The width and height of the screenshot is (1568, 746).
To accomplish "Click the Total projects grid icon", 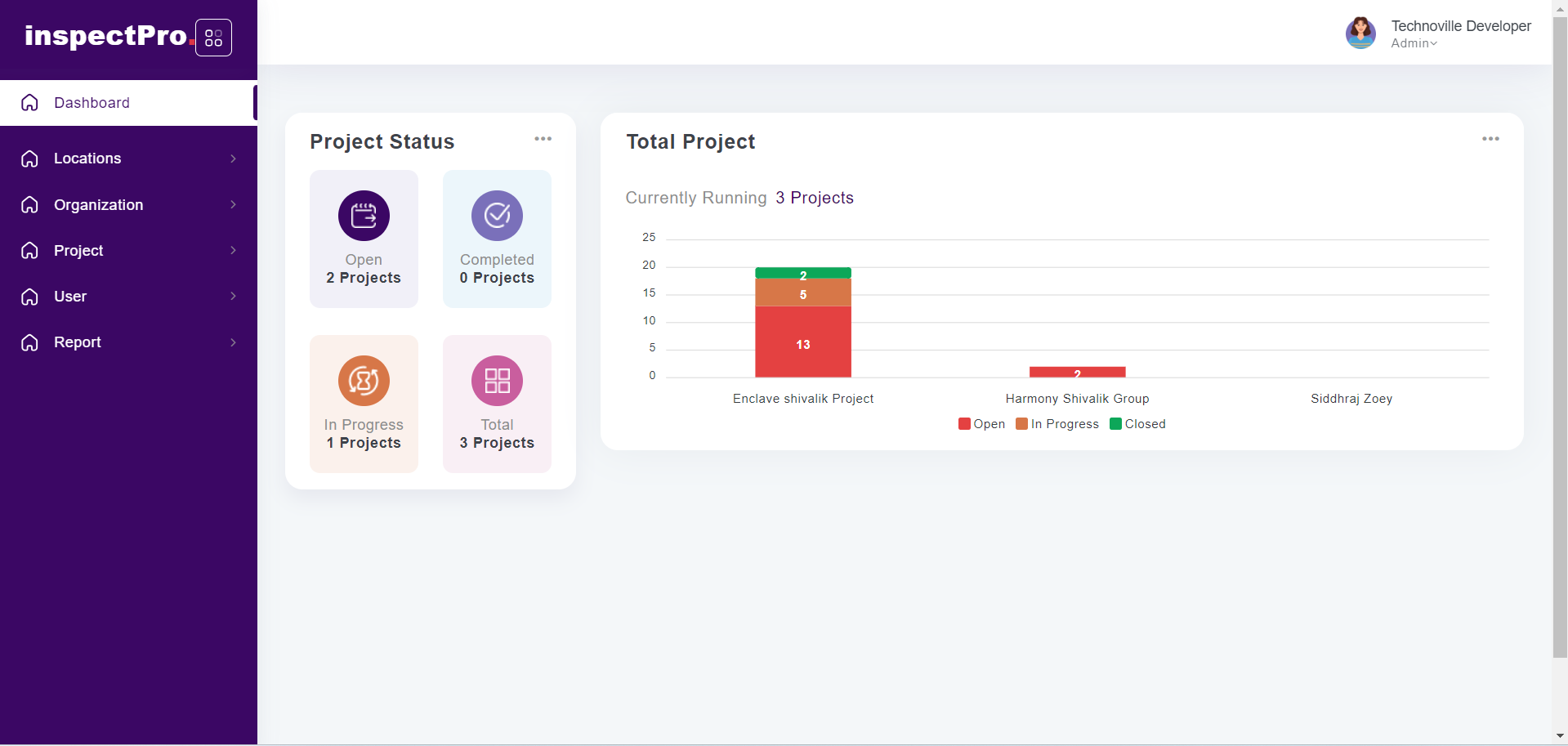I will (x=496, y=380).
